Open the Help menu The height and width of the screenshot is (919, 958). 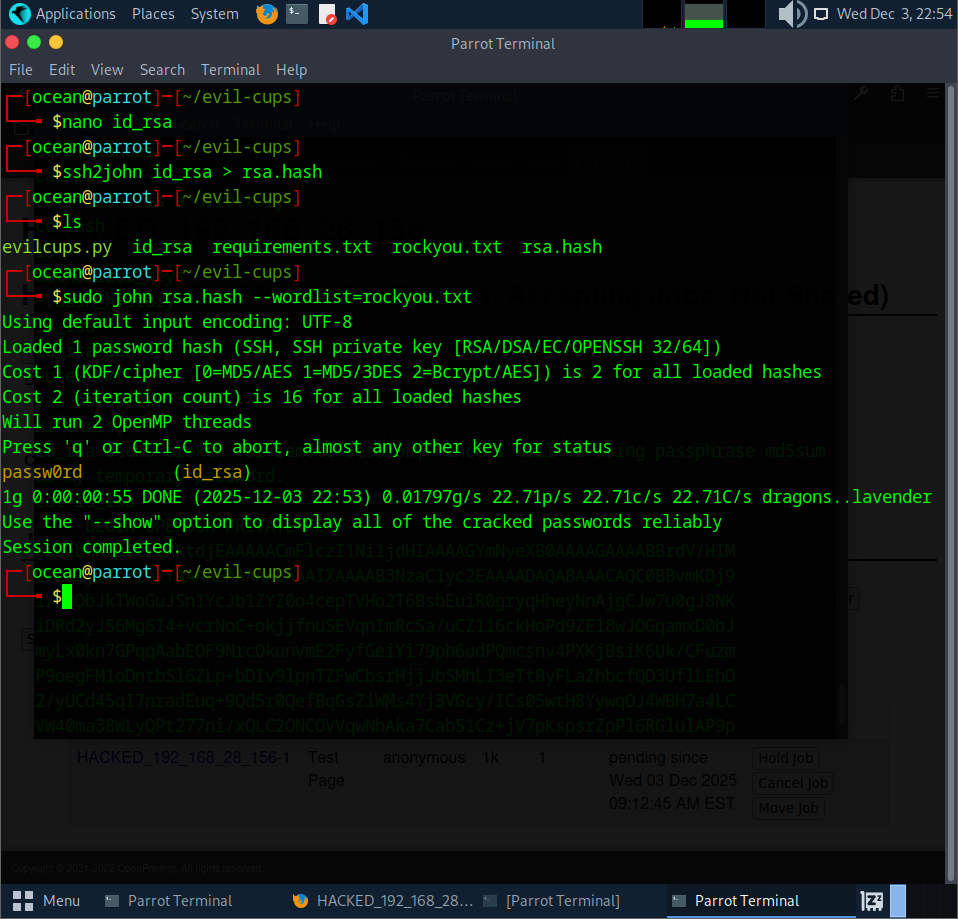point(291,70)
